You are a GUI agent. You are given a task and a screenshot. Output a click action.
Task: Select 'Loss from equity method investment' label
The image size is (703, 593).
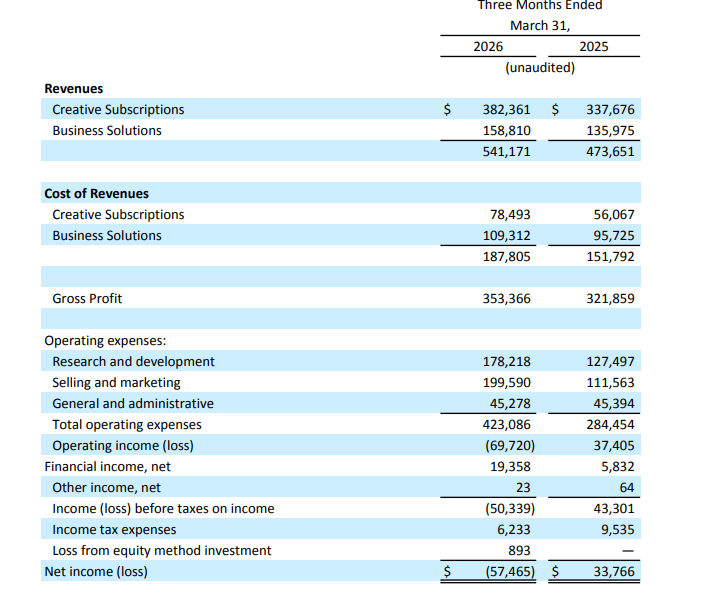161,551
